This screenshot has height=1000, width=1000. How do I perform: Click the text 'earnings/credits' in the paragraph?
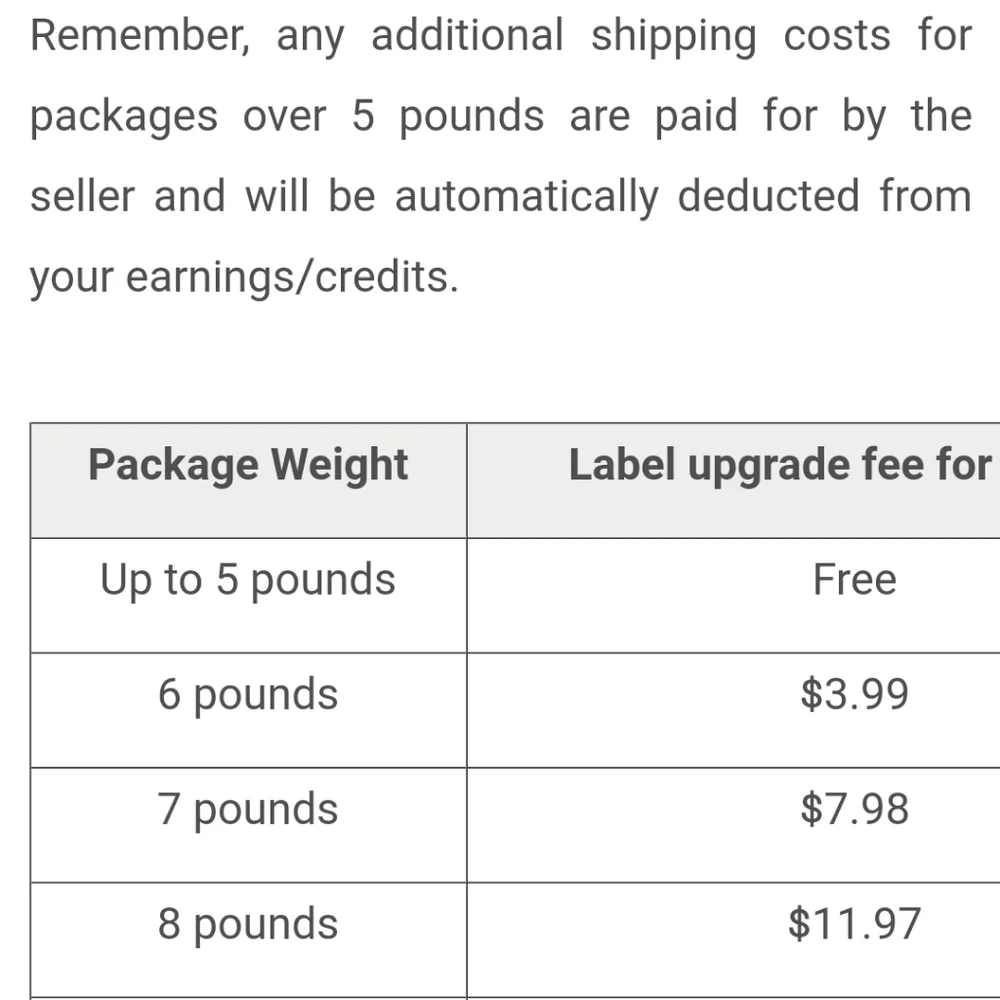291,278
